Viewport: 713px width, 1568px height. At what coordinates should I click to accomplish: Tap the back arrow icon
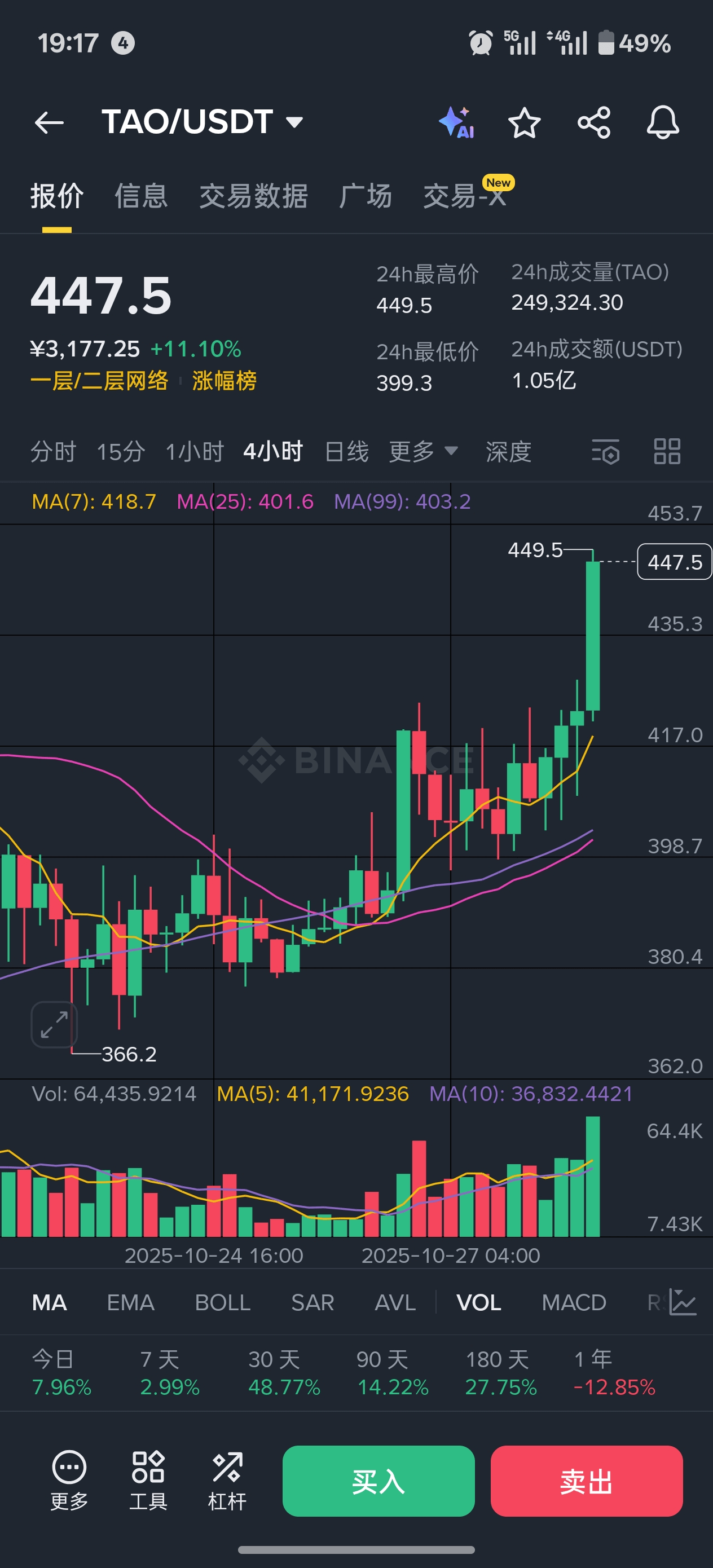pyautogui.click(x=49, y=123)
